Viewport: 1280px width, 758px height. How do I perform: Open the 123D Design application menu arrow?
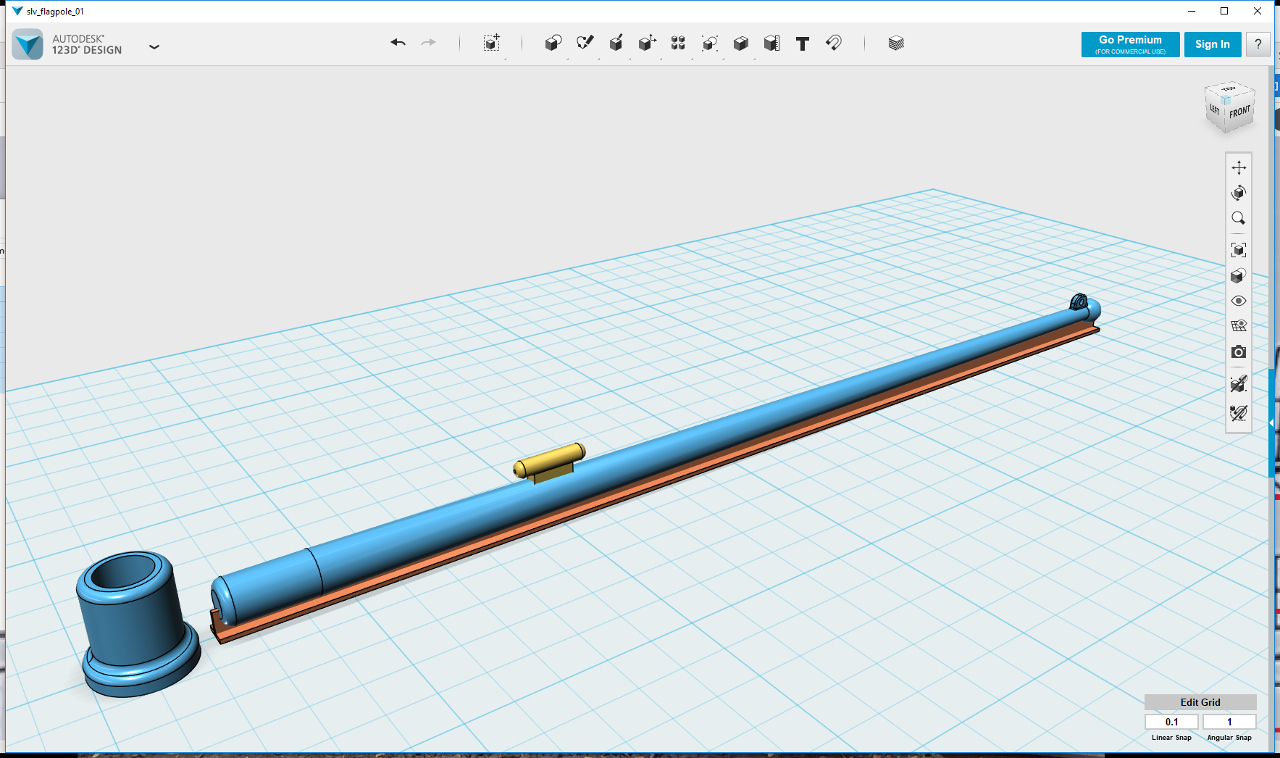click(x=154, y=46)
